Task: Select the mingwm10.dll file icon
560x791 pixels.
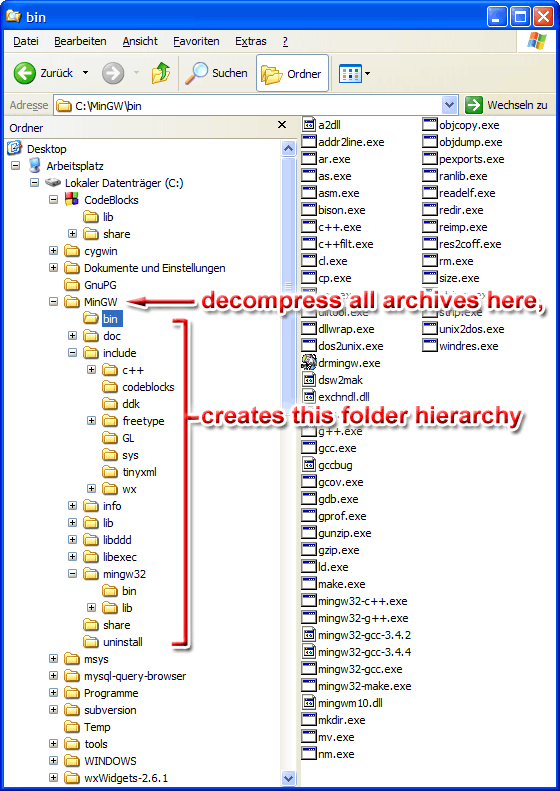Action: [309, 703]
